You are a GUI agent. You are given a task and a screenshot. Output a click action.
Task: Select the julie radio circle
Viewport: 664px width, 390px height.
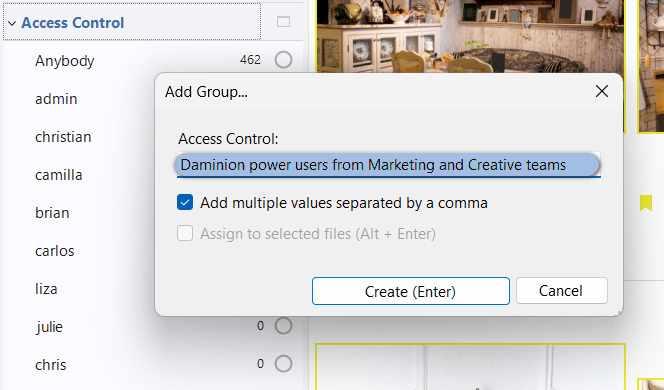pyautogui.click(x=283, y=326)
